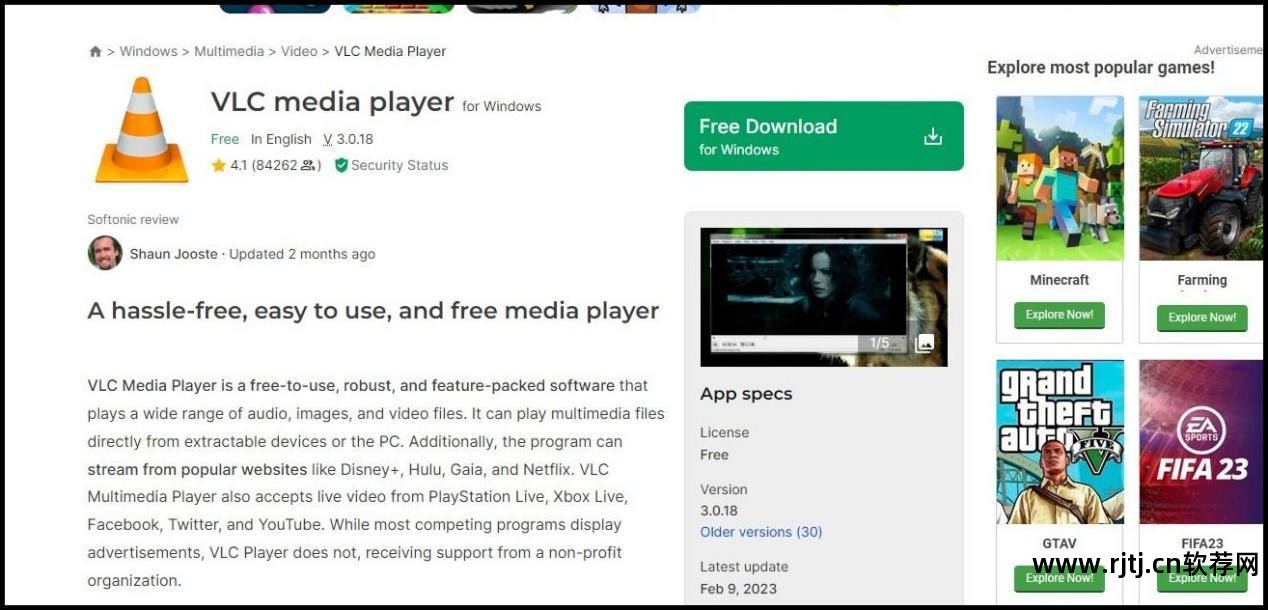
Task: Open the Windows breadcrumb link
Action: click(x=148, y=51)
